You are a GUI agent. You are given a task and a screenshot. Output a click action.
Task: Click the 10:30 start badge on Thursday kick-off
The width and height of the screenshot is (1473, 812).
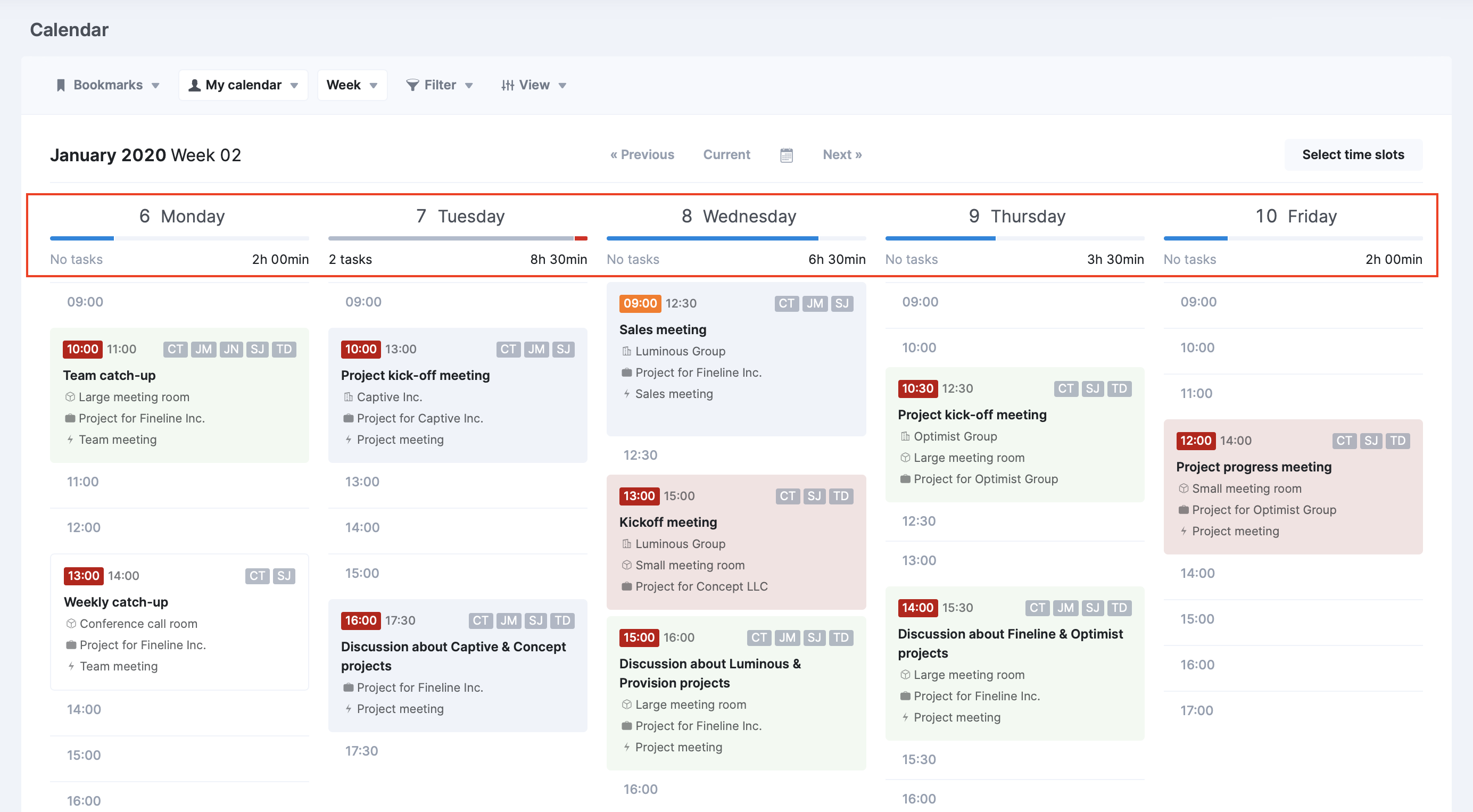coord(918,388)
